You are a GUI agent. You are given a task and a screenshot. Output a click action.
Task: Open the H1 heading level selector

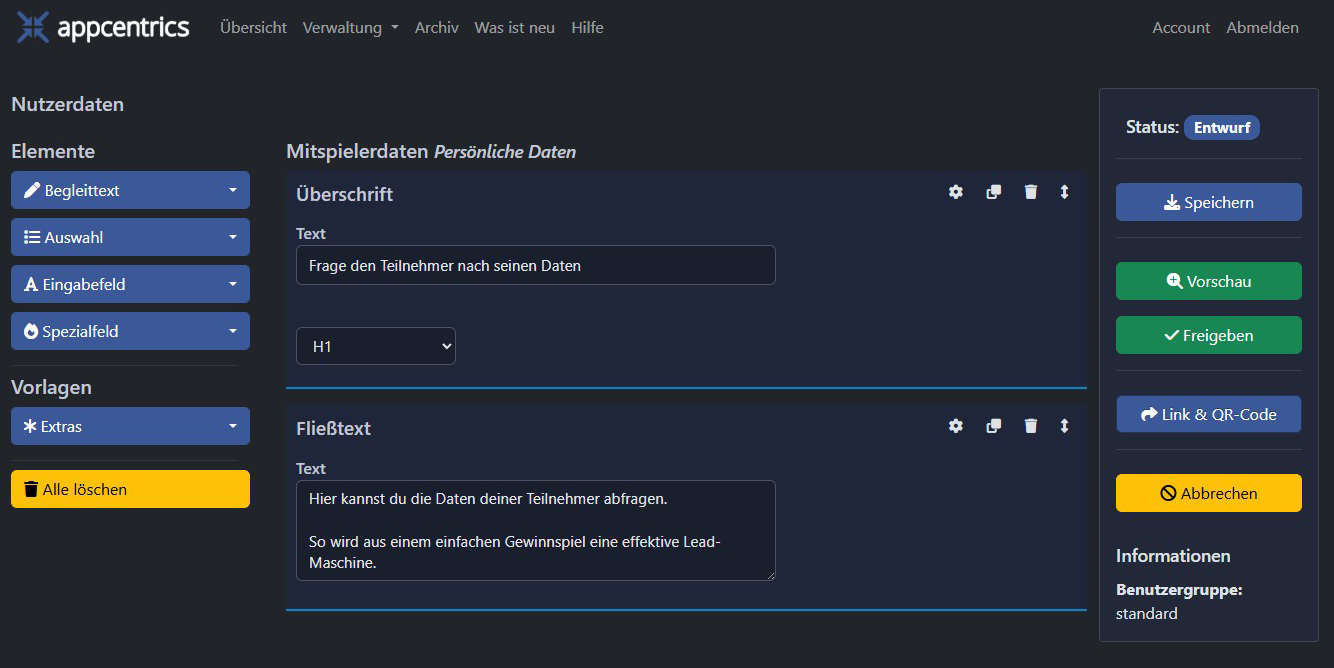(376, 346)
